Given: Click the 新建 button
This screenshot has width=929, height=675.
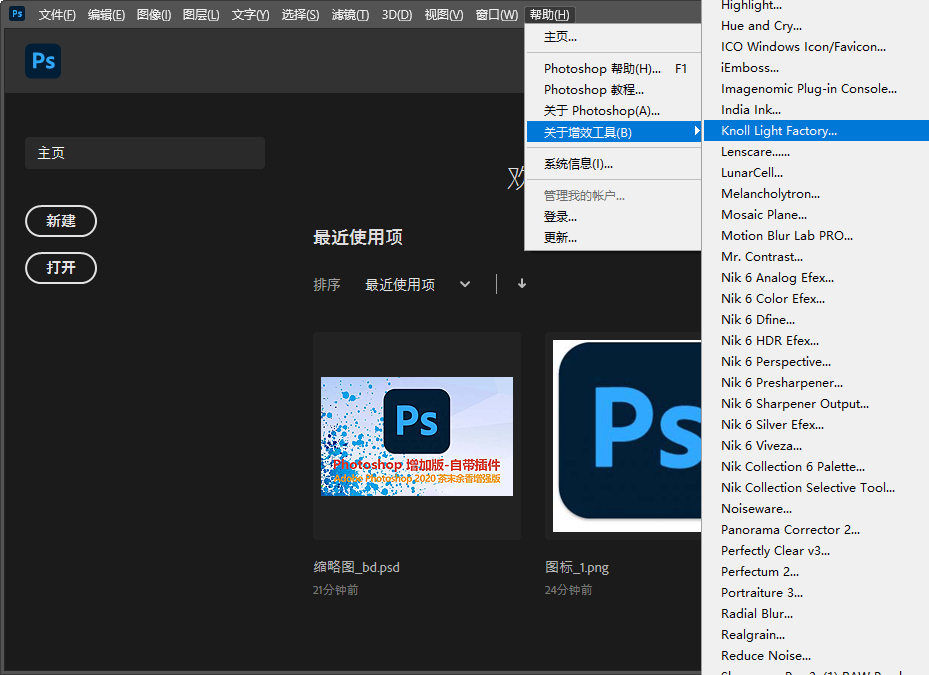Looking at the screenshot, I should [61, 221].
